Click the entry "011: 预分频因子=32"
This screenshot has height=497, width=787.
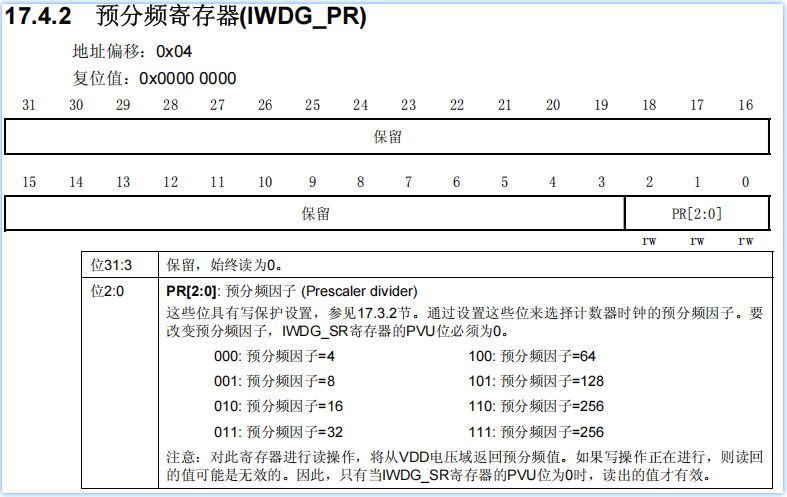coord(278,432)
